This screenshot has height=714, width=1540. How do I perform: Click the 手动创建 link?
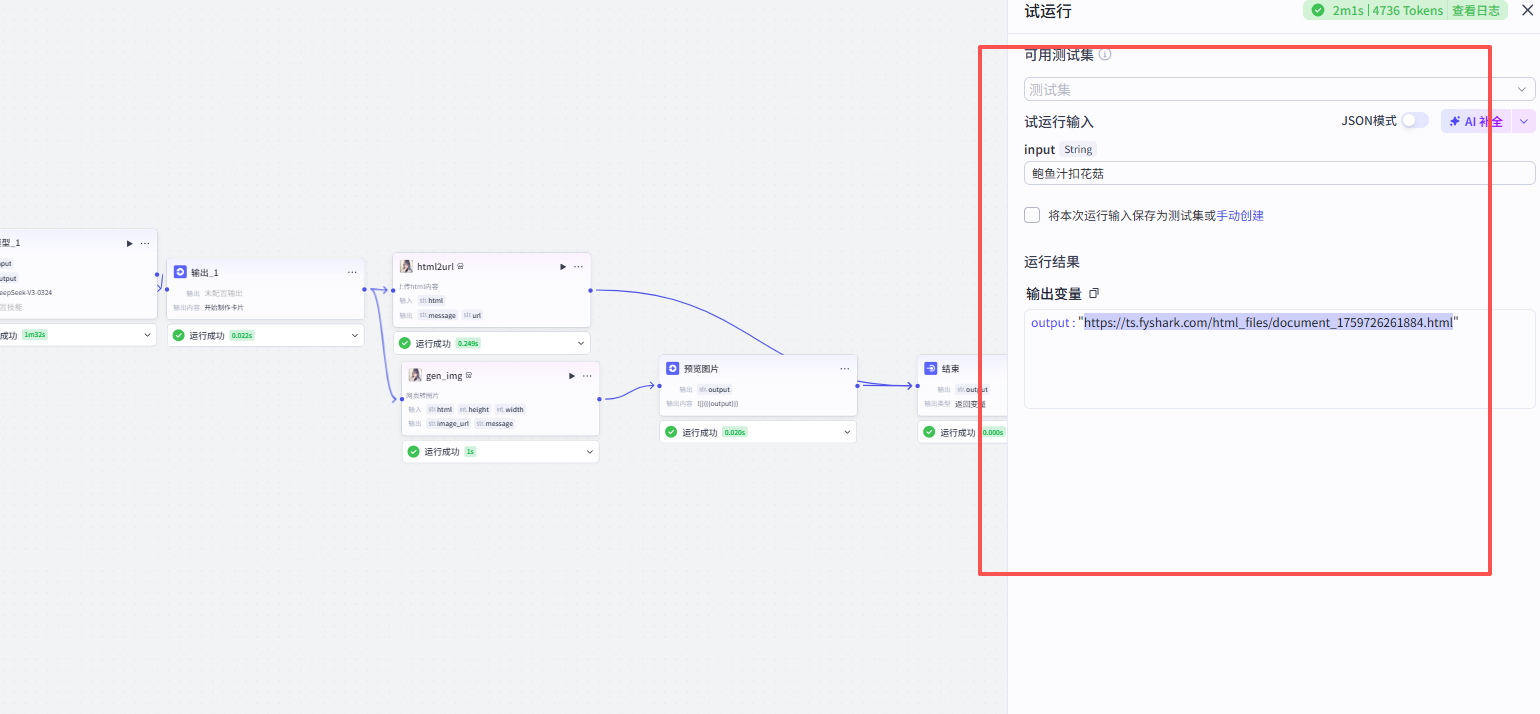coord(1240,215)
